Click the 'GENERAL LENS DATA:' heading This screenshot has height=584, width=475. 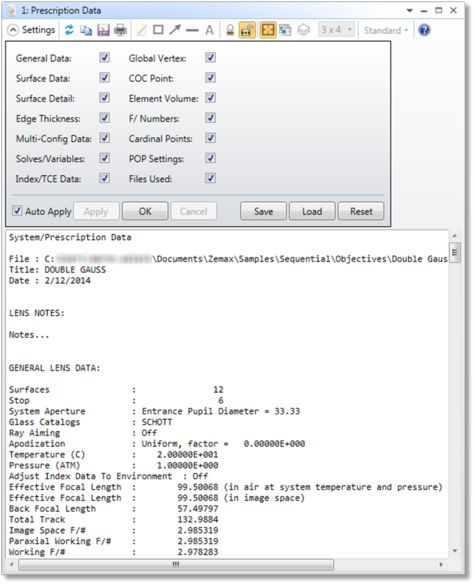coord(54,368)
